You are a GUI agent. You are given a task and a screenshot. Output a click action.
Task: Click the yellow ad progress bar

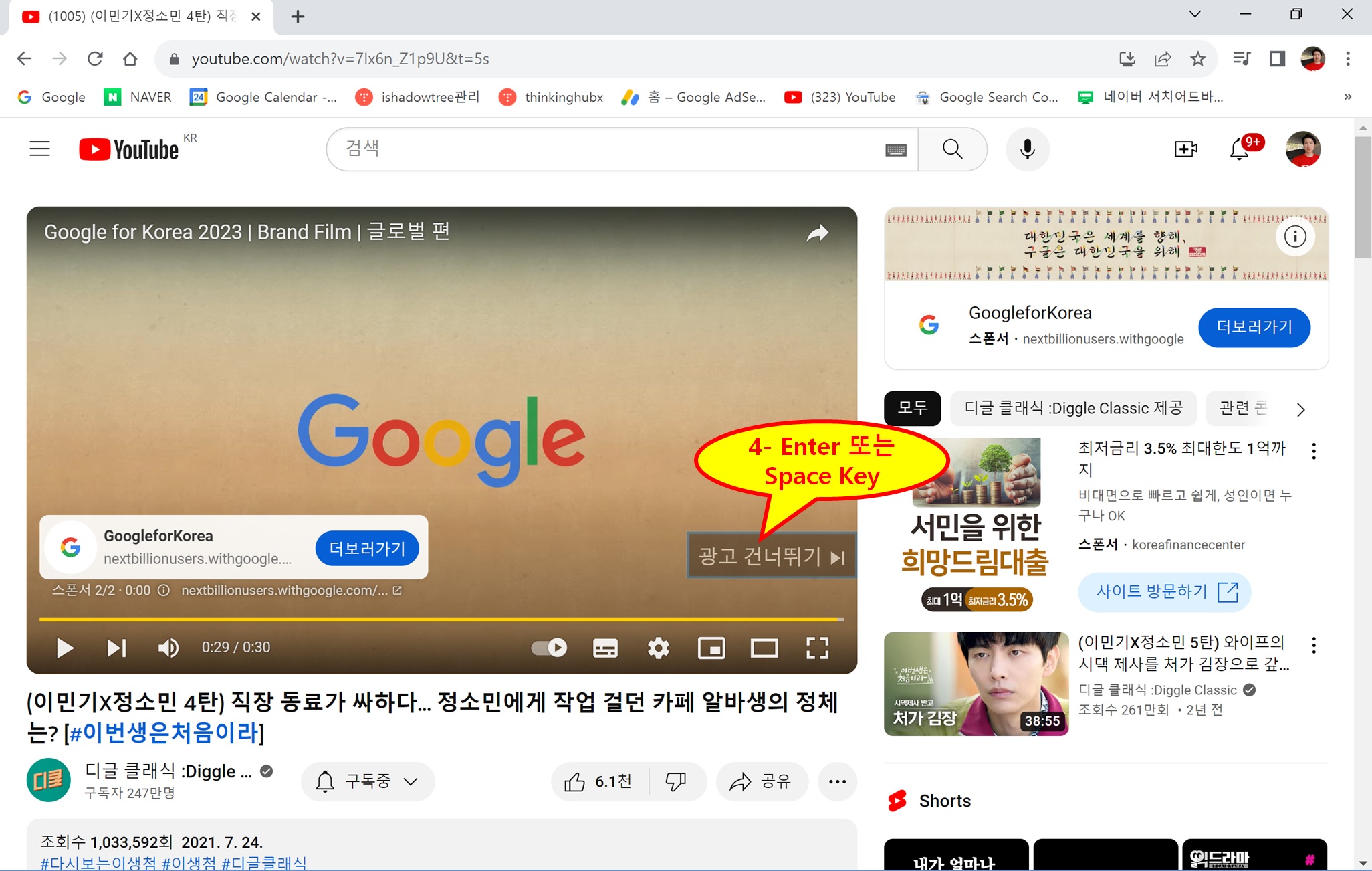441,619
